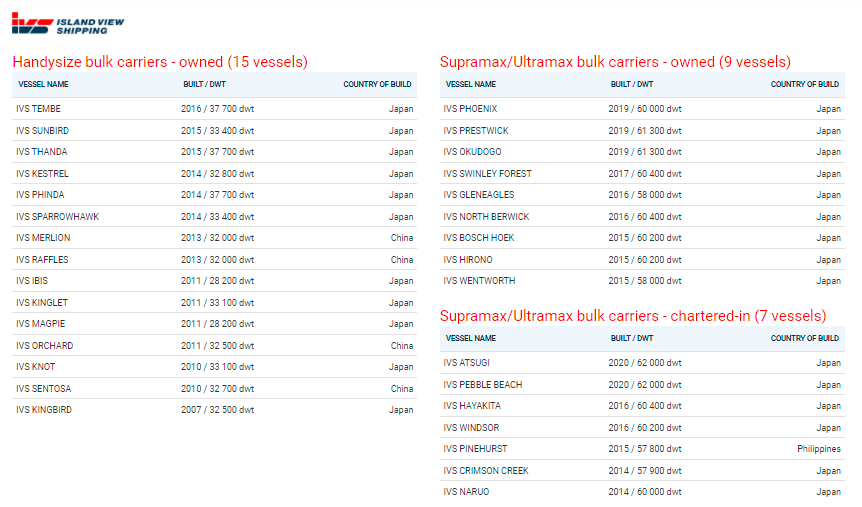This screenshot has width=862, height=507.
Task: Click COUNTRY OF BUILD header in Handysize table
Action: 377,84
